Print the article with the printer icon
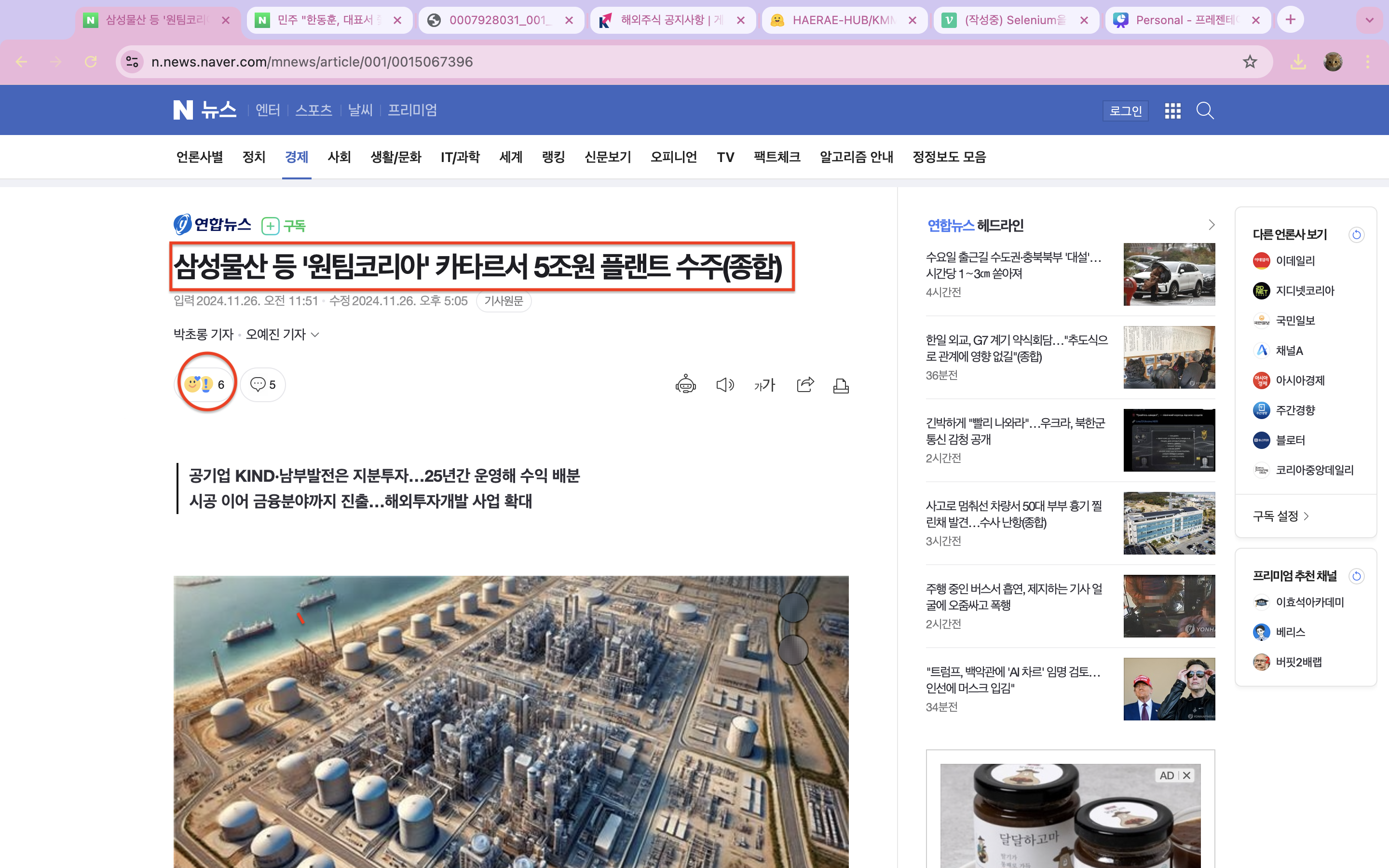 click(841, 385)
